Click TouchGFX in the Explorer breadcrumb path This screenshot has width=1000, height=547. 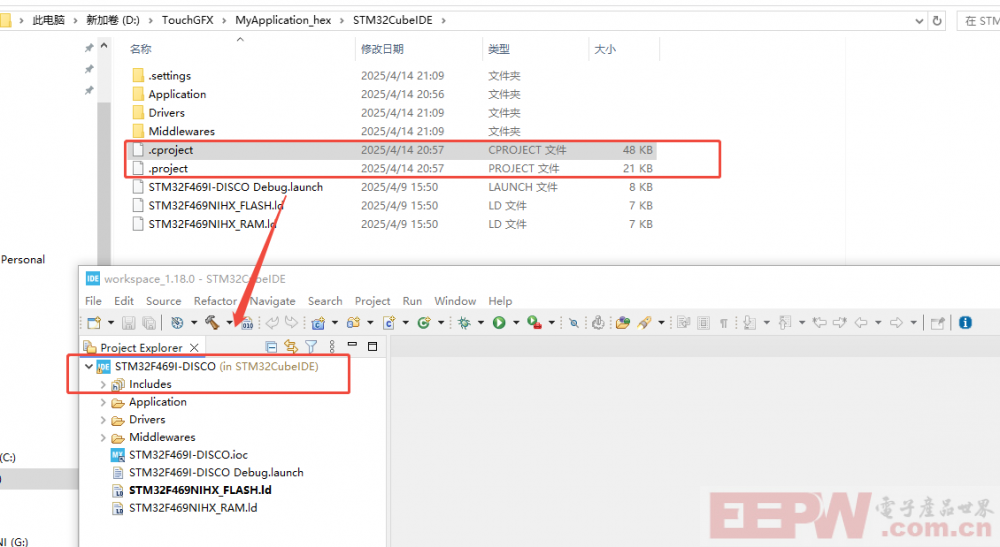point(188,20)
